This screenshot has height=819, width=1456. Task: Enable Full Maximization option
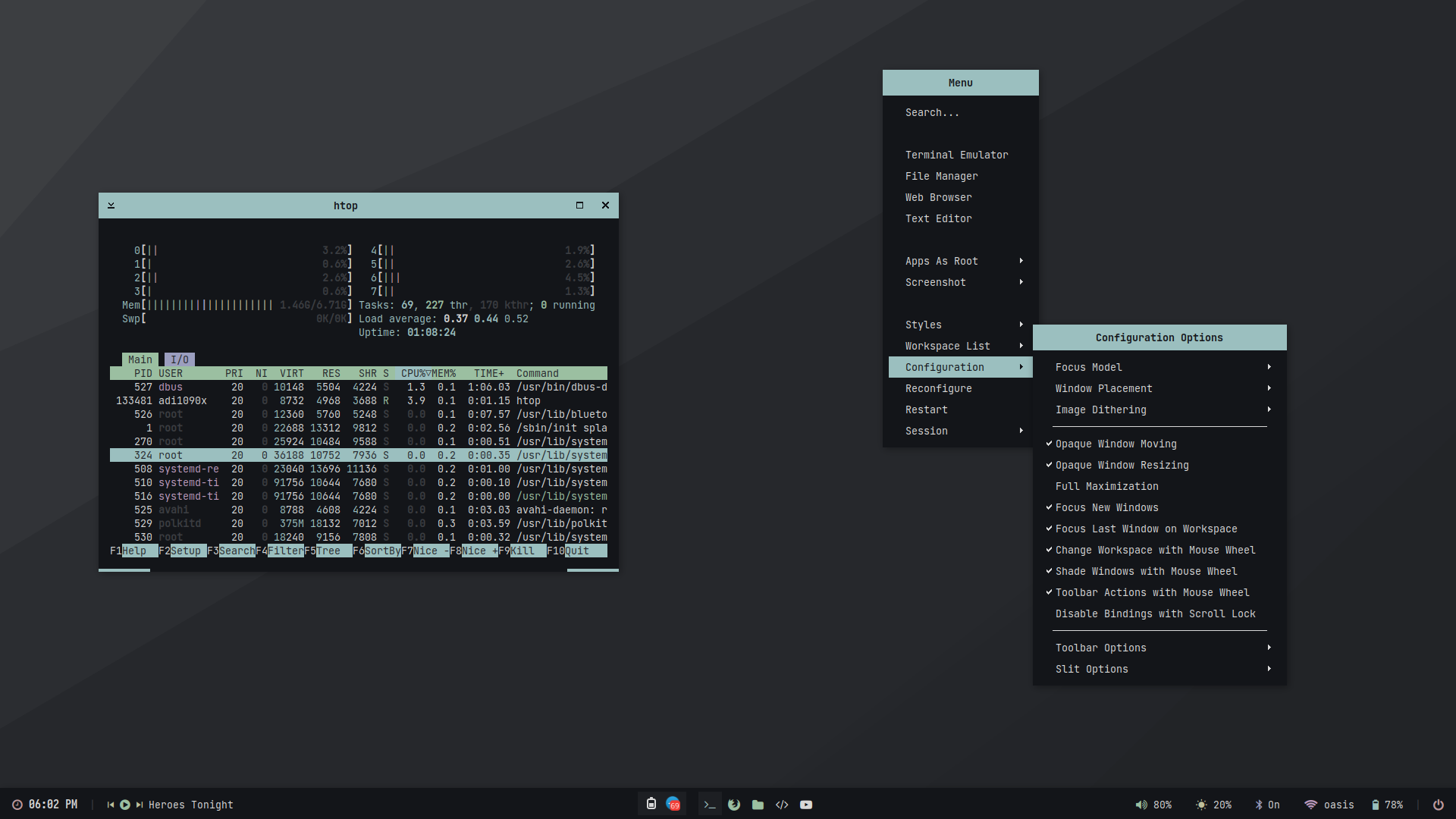1106,486
